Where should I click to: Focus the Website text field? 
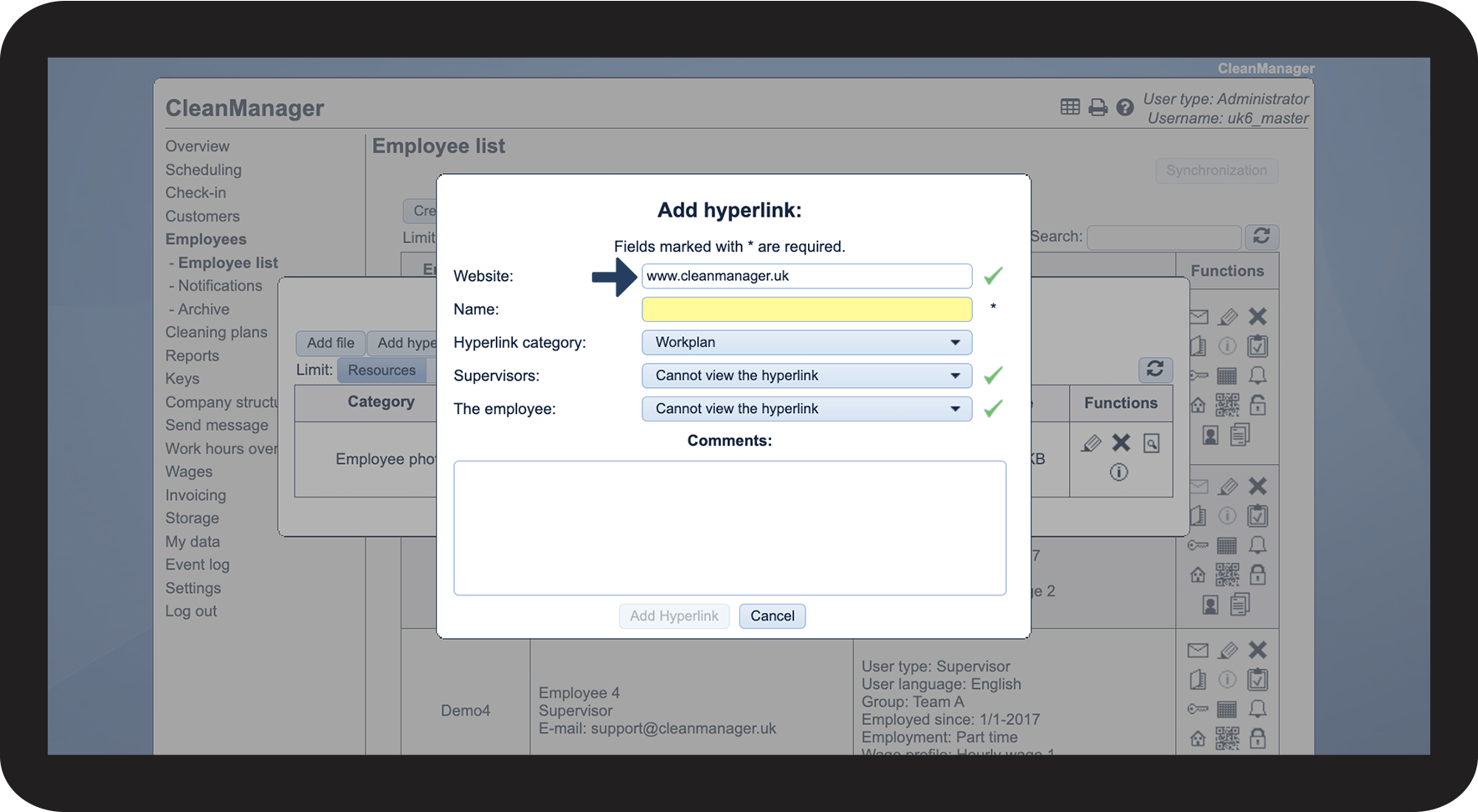tap(806, 276)
